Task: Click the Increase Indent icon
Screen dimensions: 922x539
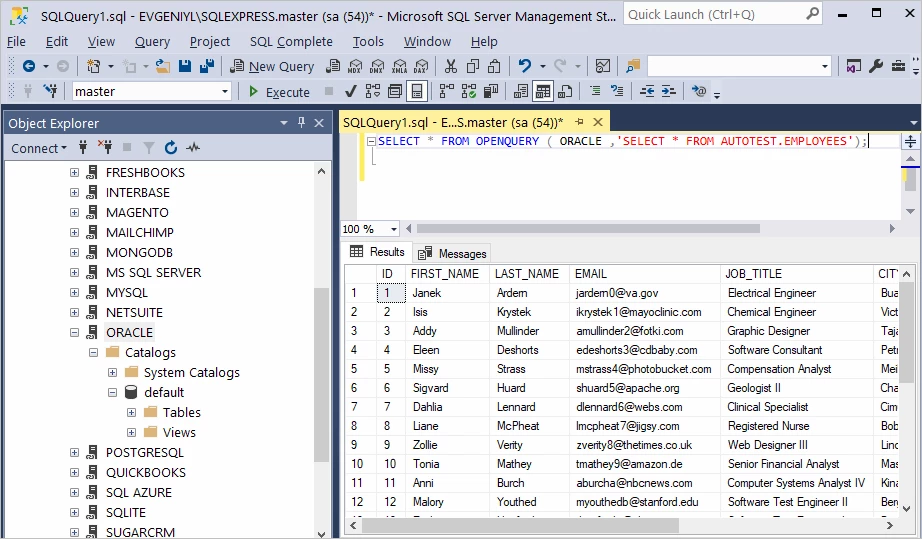Action: click(x=669, y=91)
